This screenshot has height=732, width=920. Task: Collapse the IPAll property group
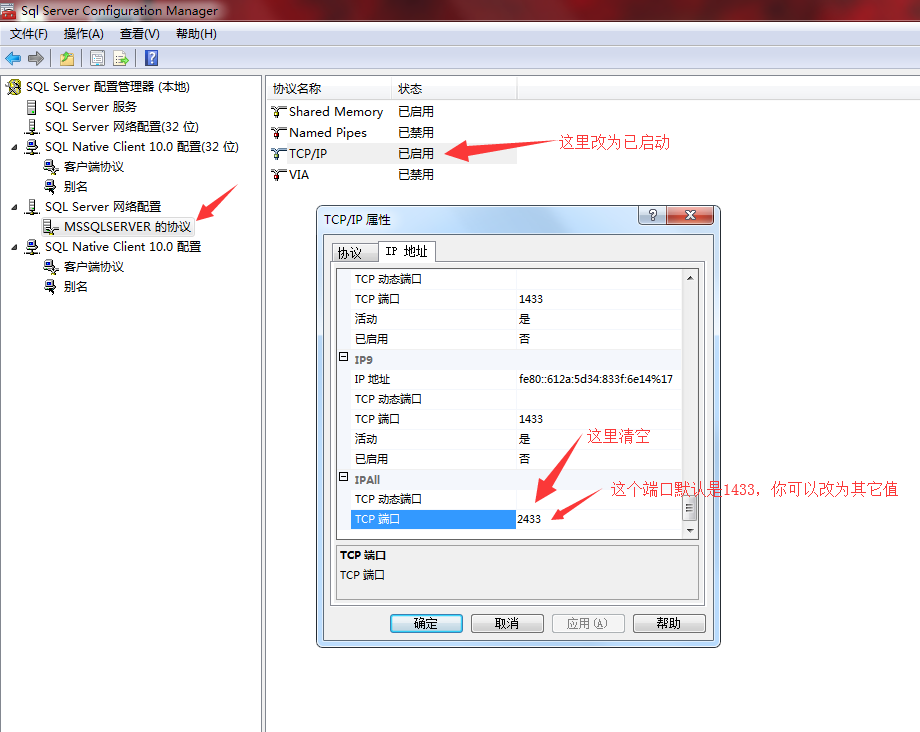(344, 477)
